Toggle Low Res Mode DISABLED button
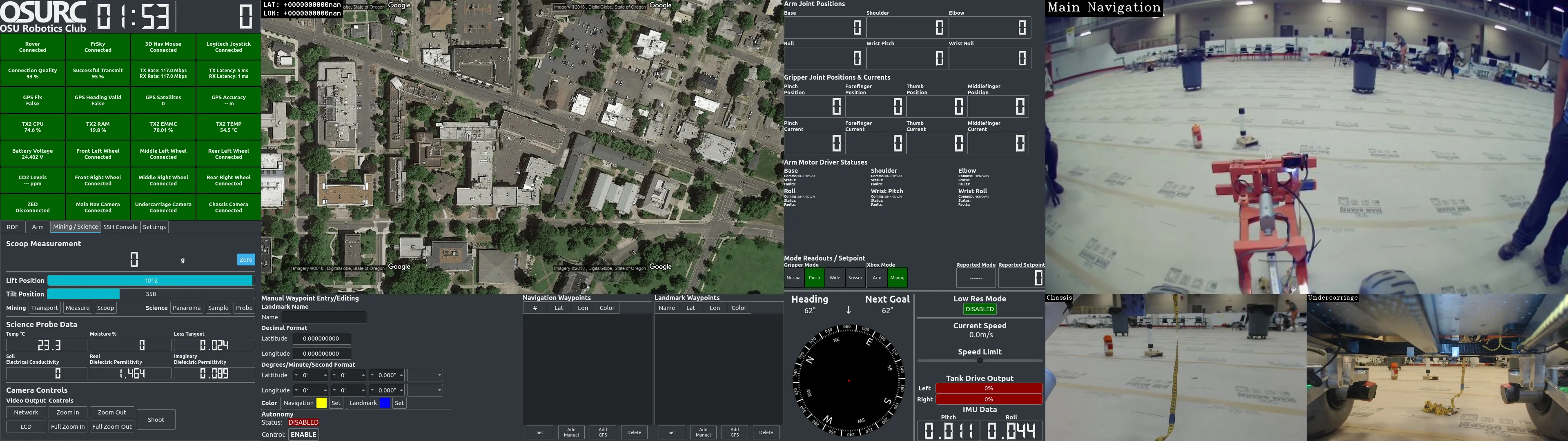This screenshot has height=441, width=1568. tap(980, 310)
